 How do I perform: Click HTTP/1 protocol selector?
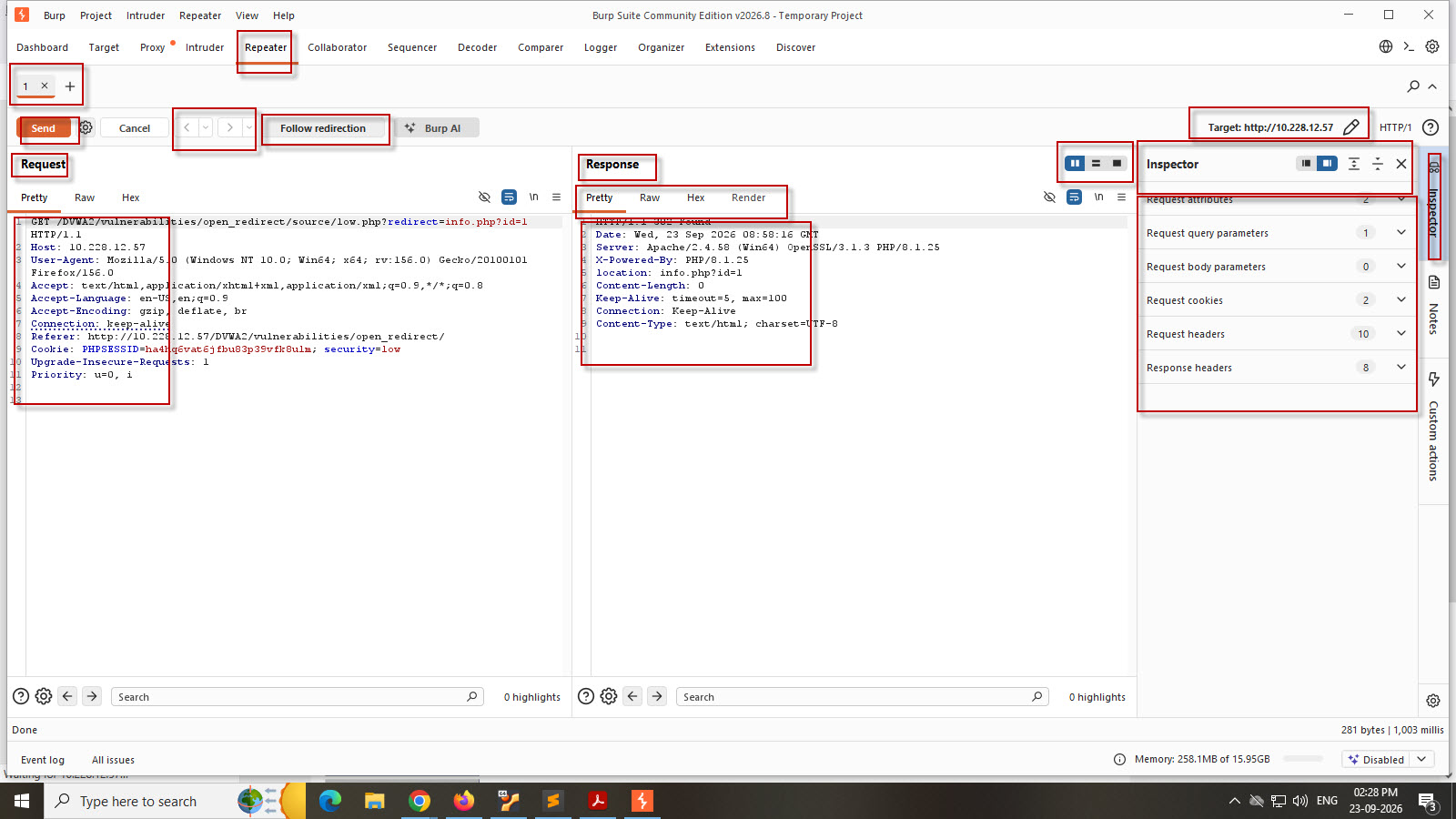(1395, 127)
